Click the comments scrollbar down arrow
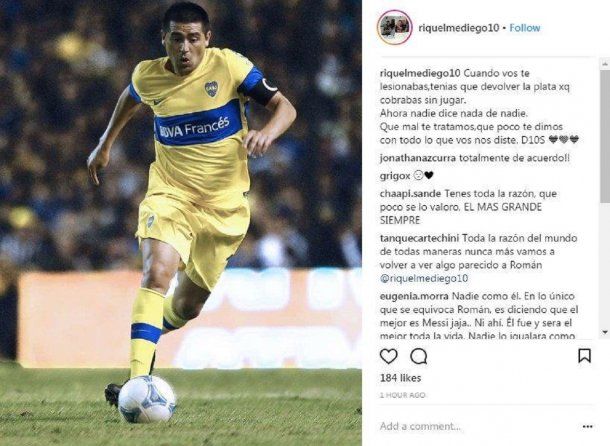The height and width of the screenshot is (446, 610). pos(605,332)
